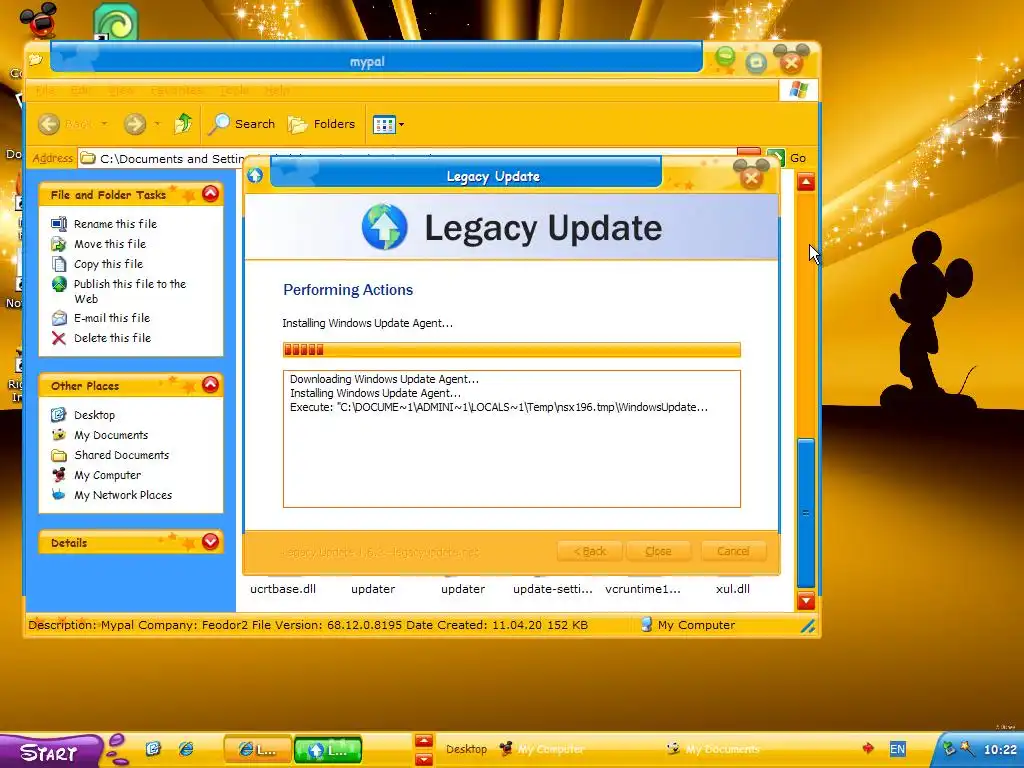Screen dimensions: 1024x768
Task: Click the Up folder icon in mypal toolbar
Action: point(183,123)
